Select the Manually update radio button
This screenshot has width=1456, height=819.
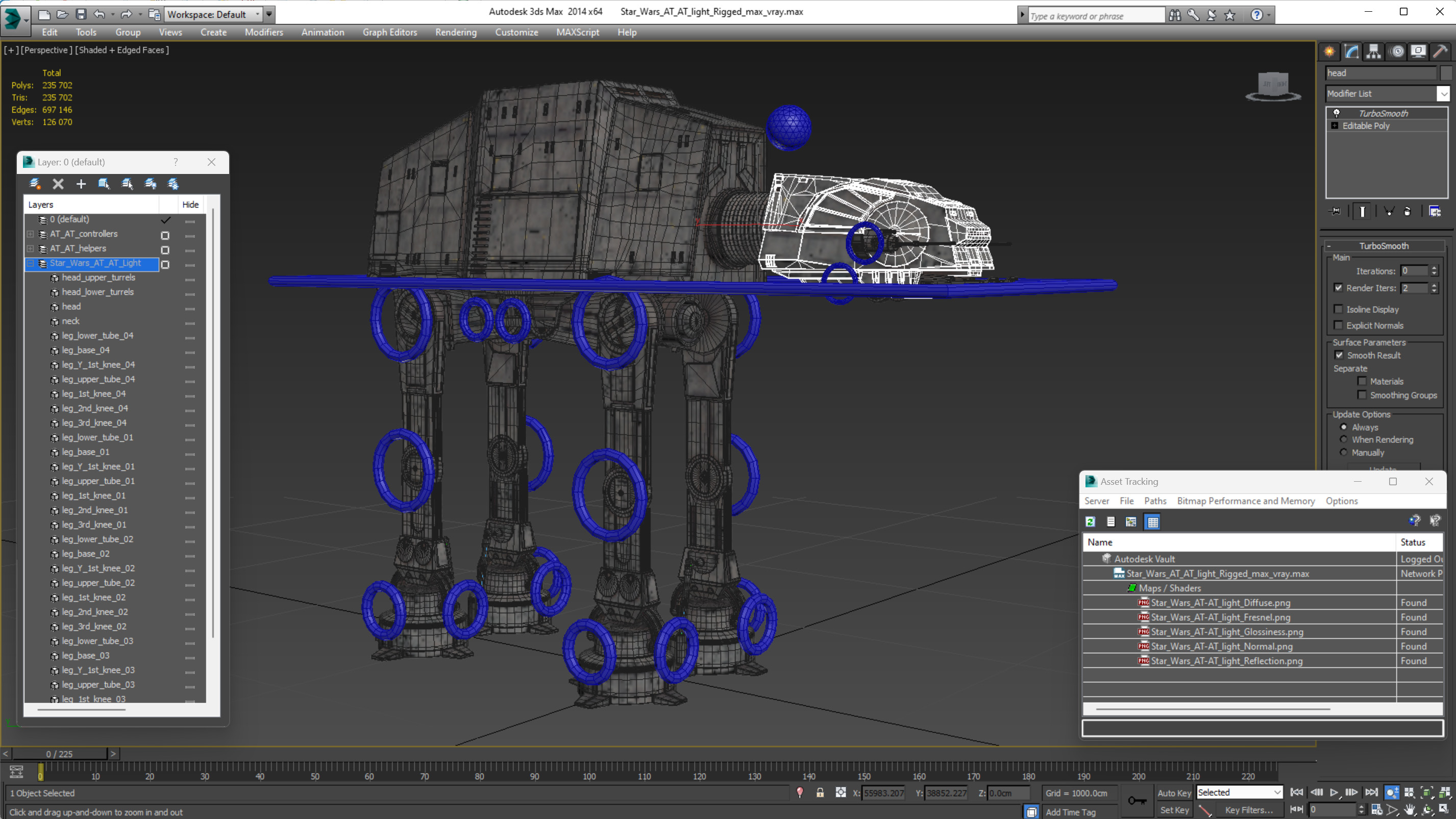pos(1344,452)
